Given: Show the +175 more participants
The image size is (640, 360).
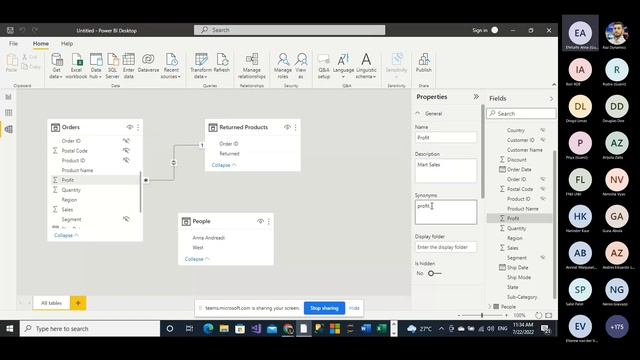Looking at the screenshot, I should coord(617,327).
